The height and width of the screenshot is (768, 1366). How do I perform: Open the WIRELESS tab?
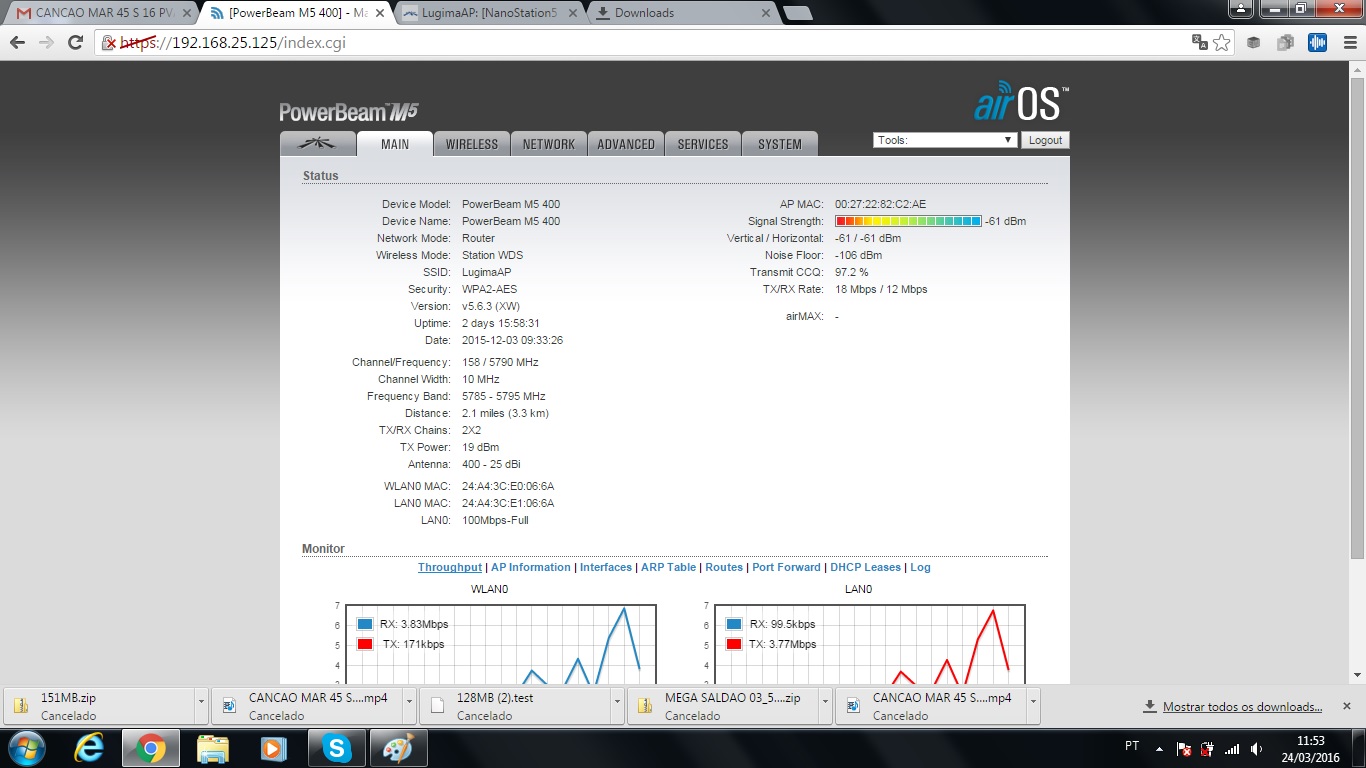(472, 144)
